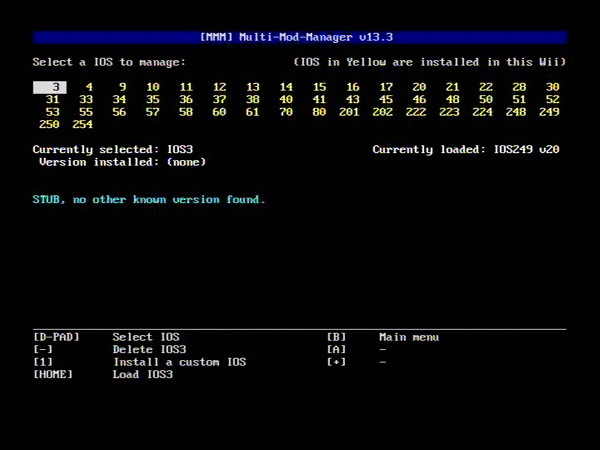Choose IOS 22 in the list

point(486,87)
